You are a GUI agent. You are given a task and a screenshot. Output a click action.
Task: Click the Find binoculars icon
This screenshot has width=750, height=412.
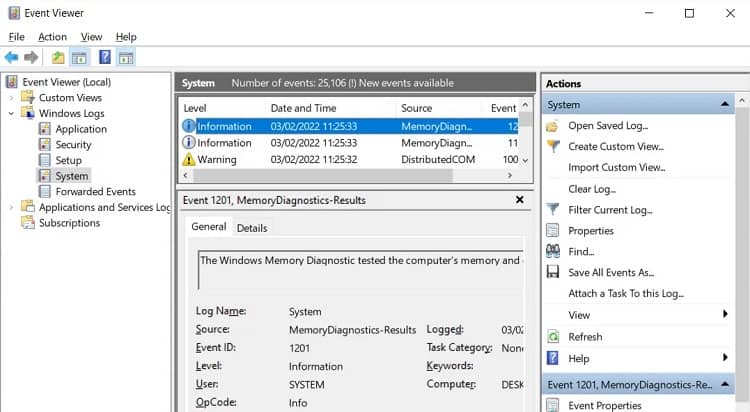[x=553, y=251]
